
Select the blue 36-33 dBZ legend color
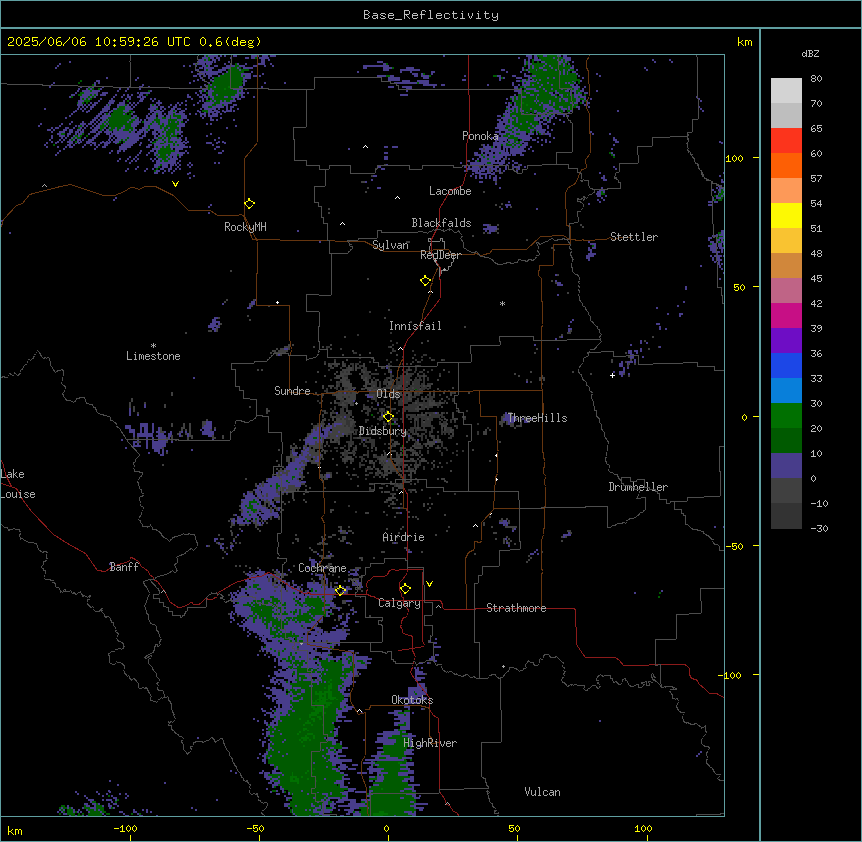pyautogui.click(x=786, y=365)
